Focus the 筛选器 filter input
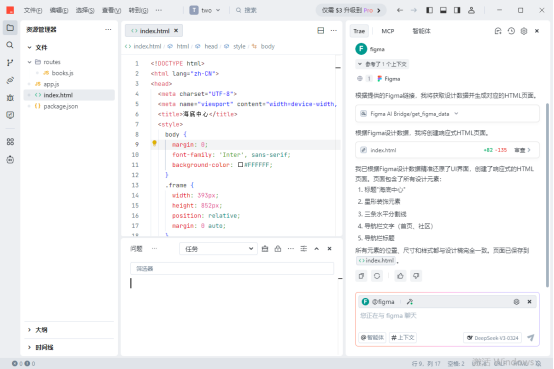The width and height of the screenshot is (554, 369). pos(232,269)
